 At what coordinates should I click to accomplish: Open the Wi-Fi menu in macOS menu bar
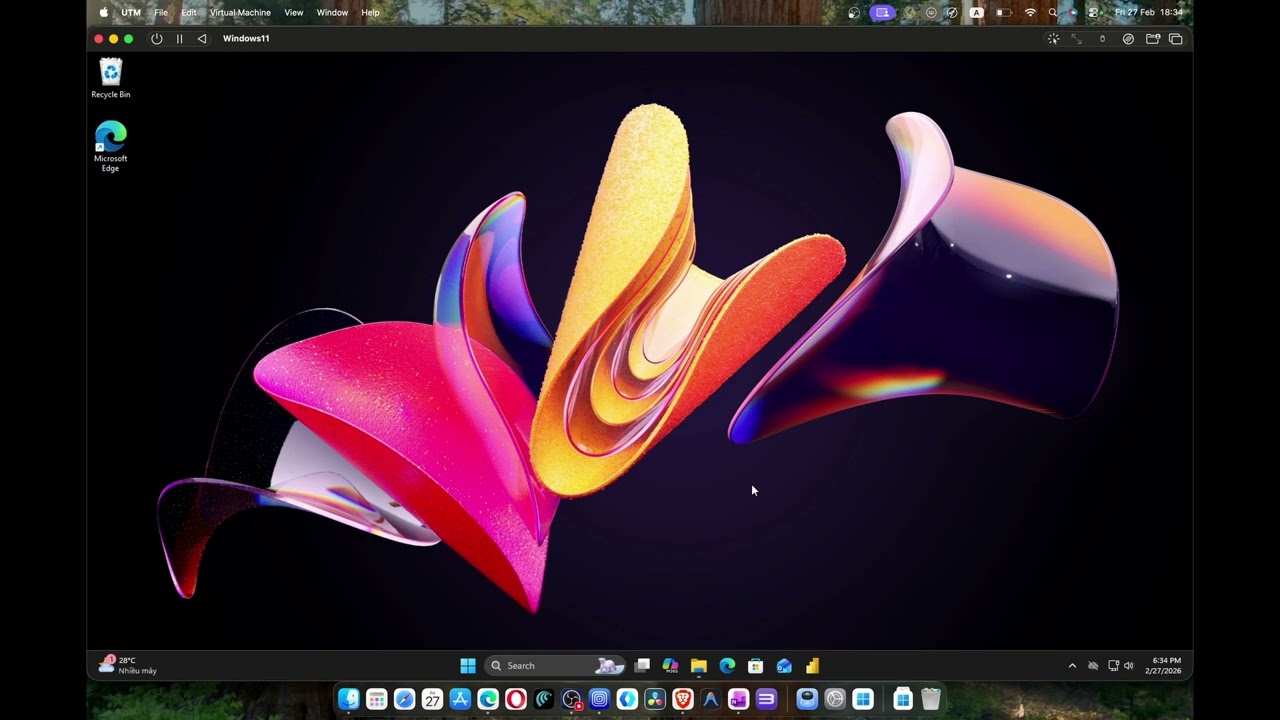(x=1030, y=13)
